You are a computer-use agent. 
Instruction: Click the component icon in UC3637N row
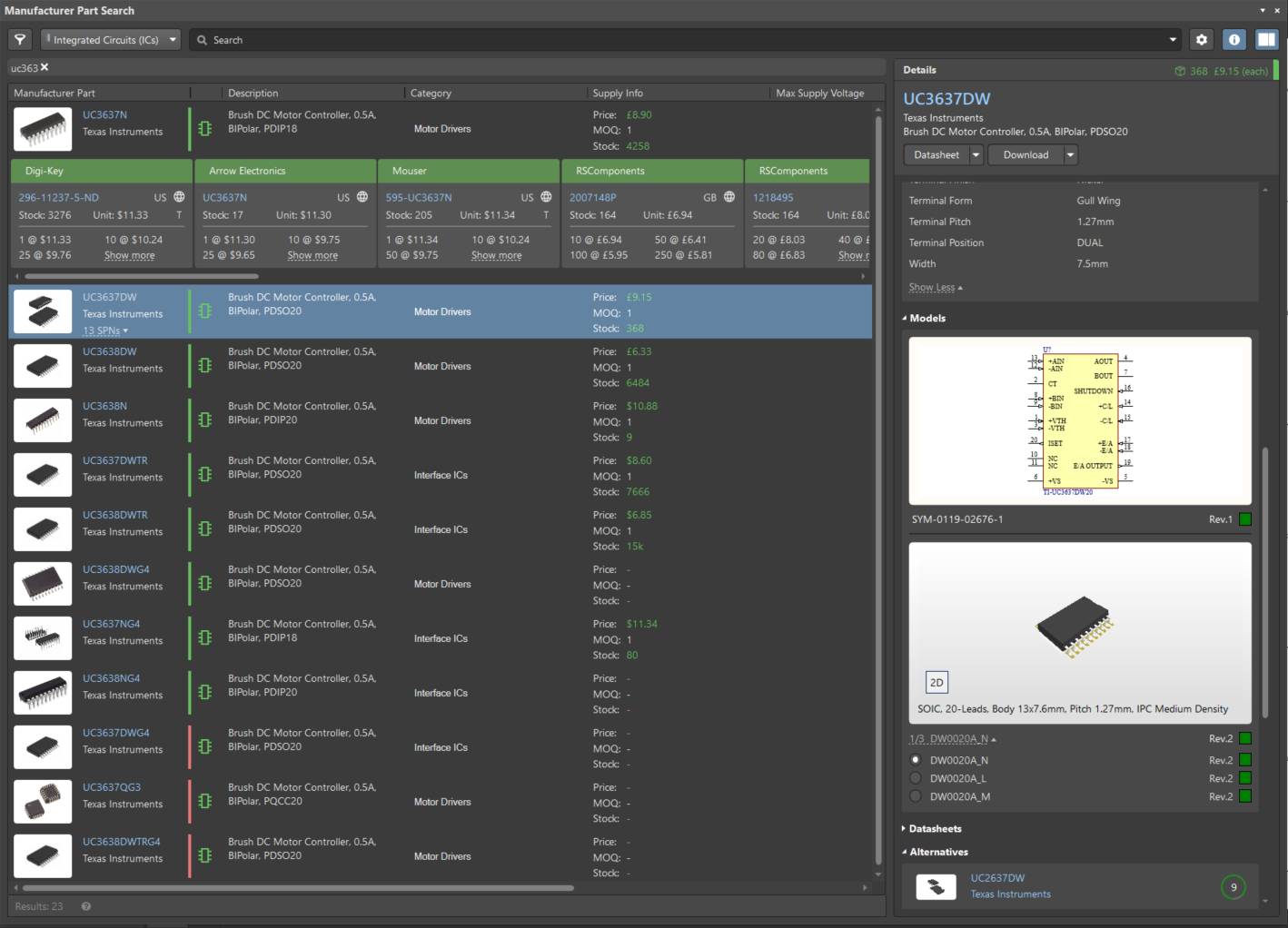point(205,129)
